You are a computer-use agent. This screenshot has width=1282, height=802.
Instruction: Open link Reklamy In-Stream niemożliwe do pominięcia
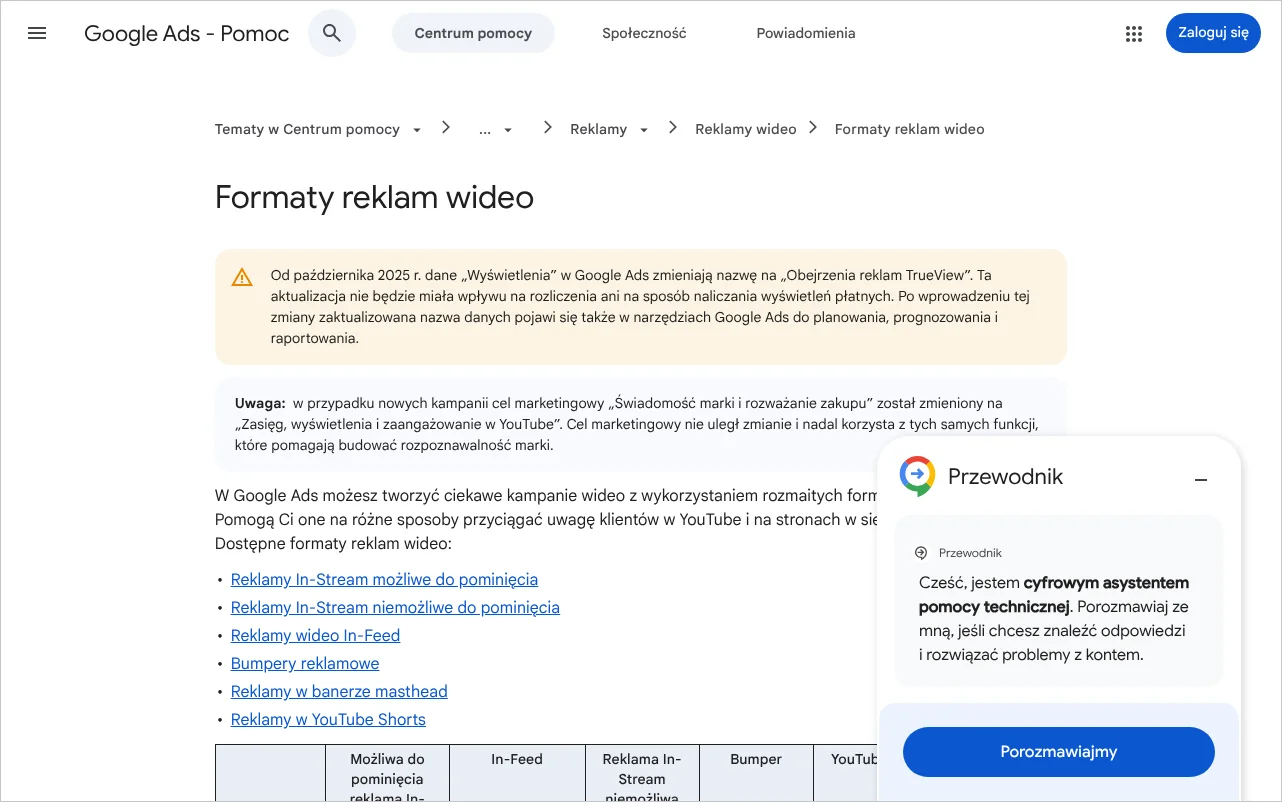[x=395, y=608]
